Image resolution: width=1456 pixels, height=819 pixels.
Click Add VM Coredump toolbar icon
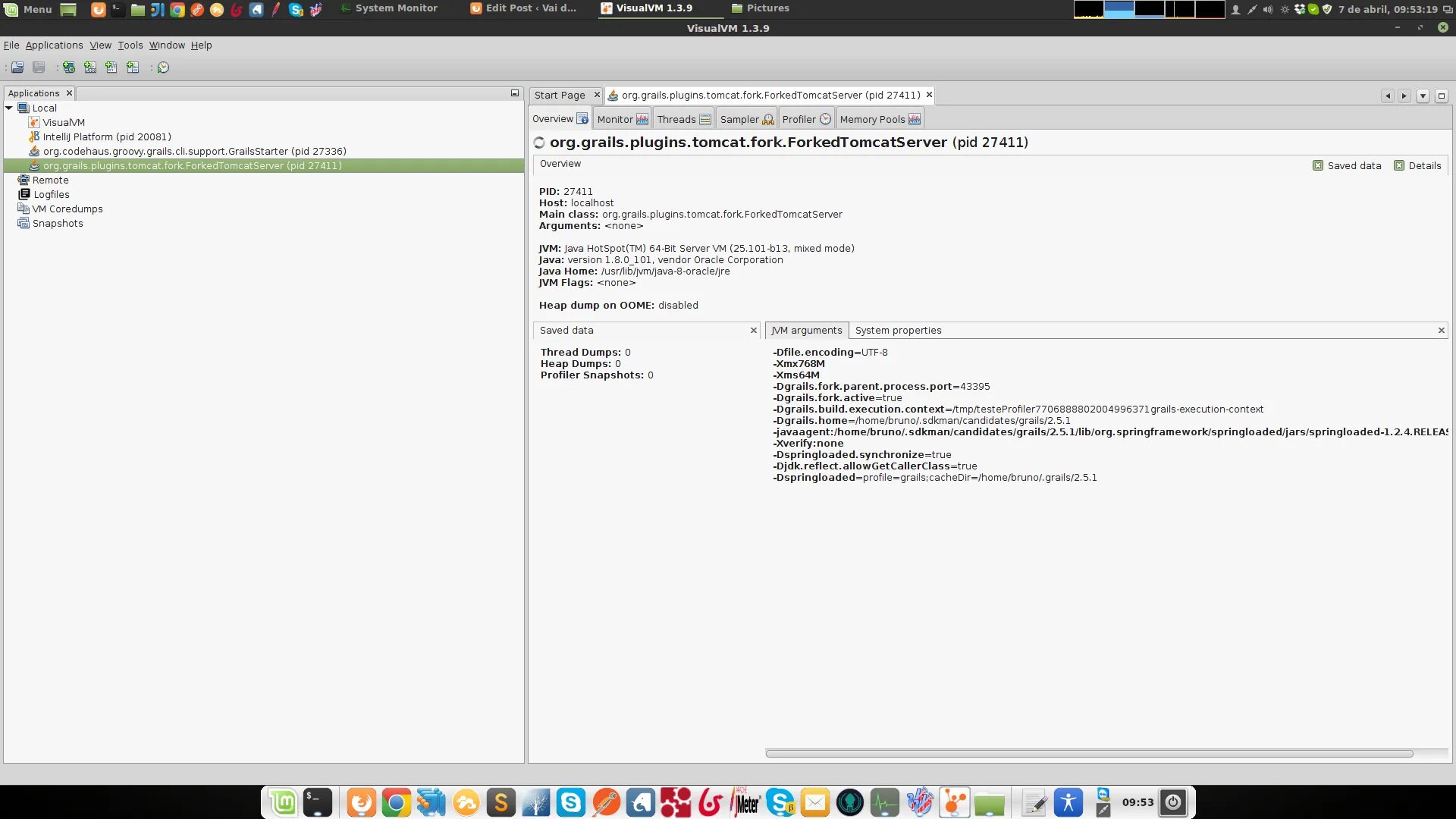point(111,67)
